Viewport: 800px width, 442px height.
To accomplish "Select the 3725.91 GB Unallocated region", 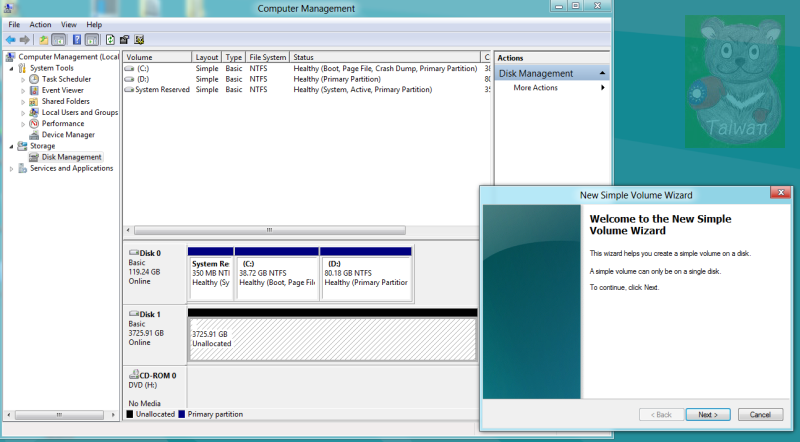I will (333, 339).
